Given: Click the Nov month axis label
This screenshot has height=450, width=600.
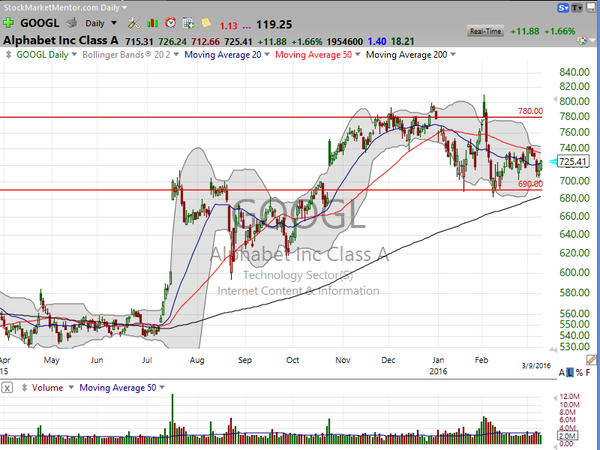Looking at the screenshot, I should pyautogui.click(x=343, y=360).
